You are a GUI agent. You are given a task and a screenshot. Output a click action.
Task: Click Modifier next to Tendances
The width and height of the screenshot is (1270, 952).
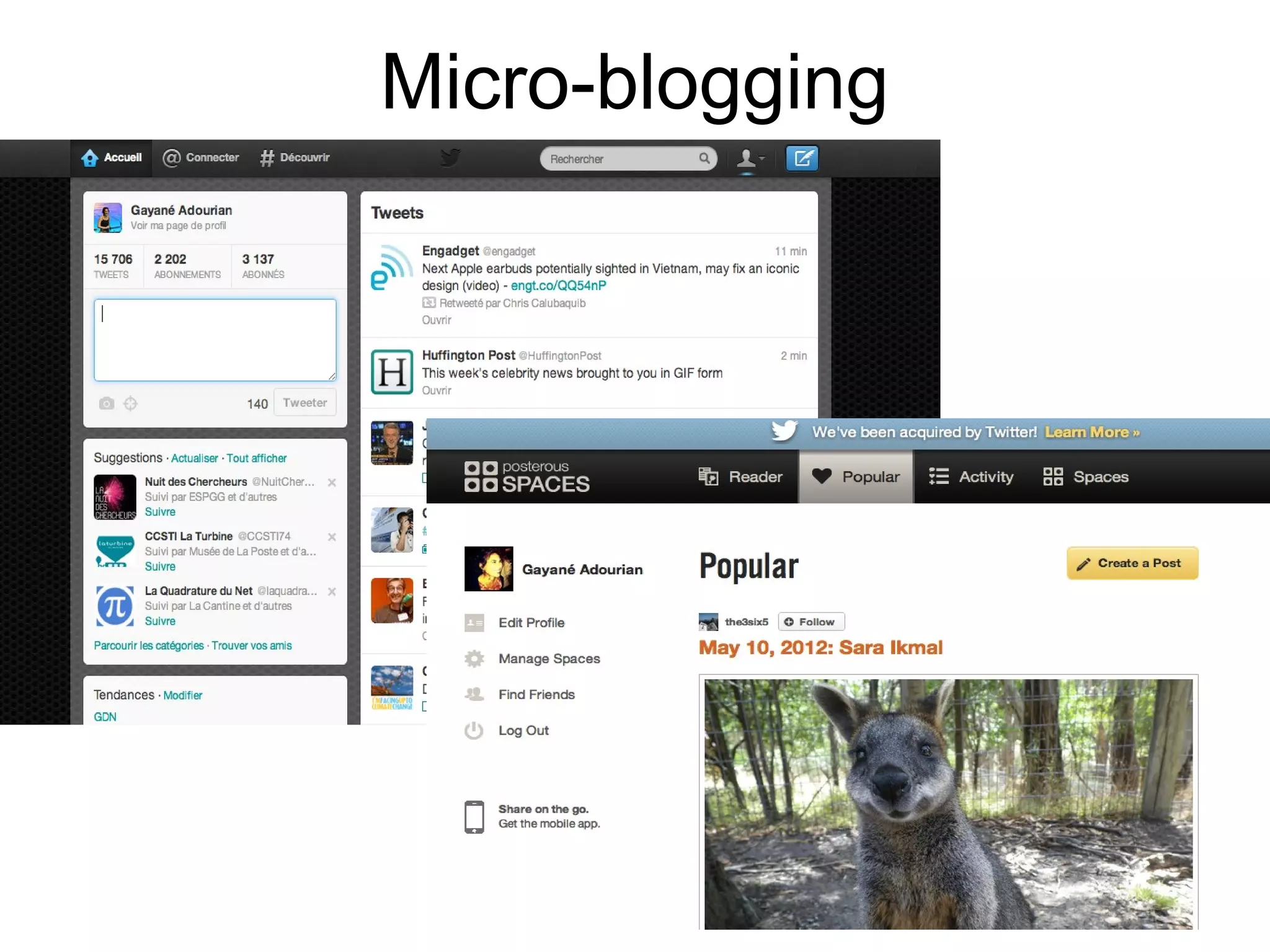183,695
